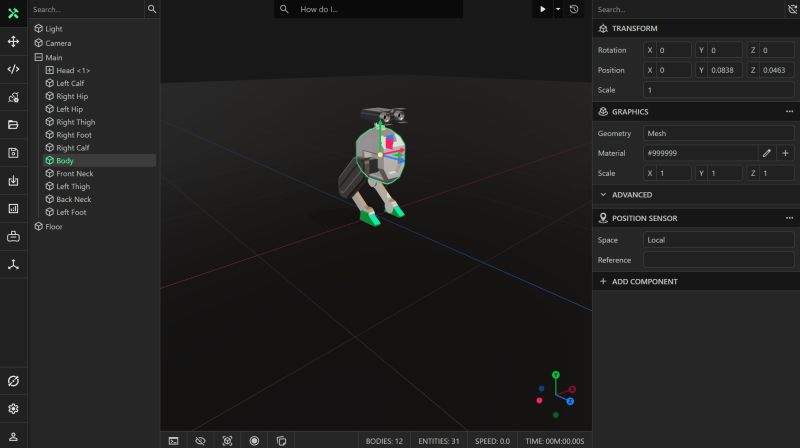This screenshot has width=800, height=448.
Task: Open the Reference dropdown field
Action: 718,260
